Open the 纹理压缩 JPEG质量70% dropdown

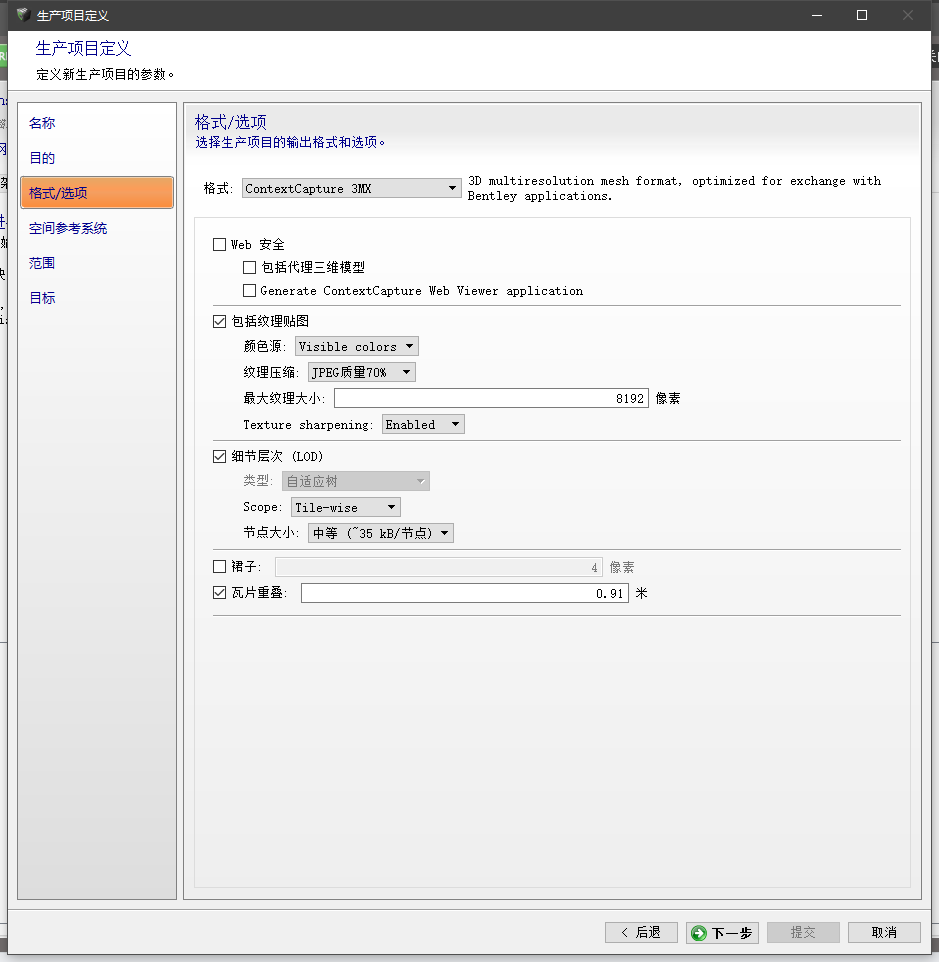pyautogui.click(x=361, y=372)
